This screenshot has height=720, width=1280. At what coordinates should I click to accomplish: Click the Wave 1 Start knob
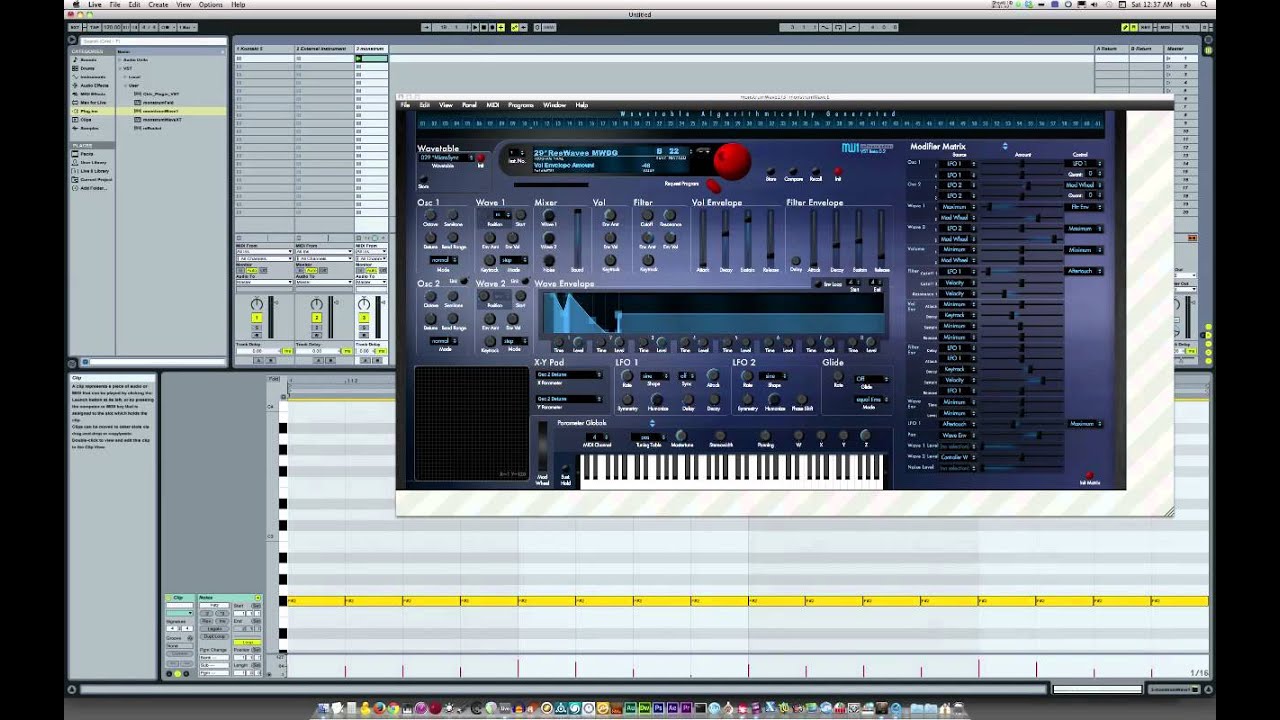pos(520,215)
